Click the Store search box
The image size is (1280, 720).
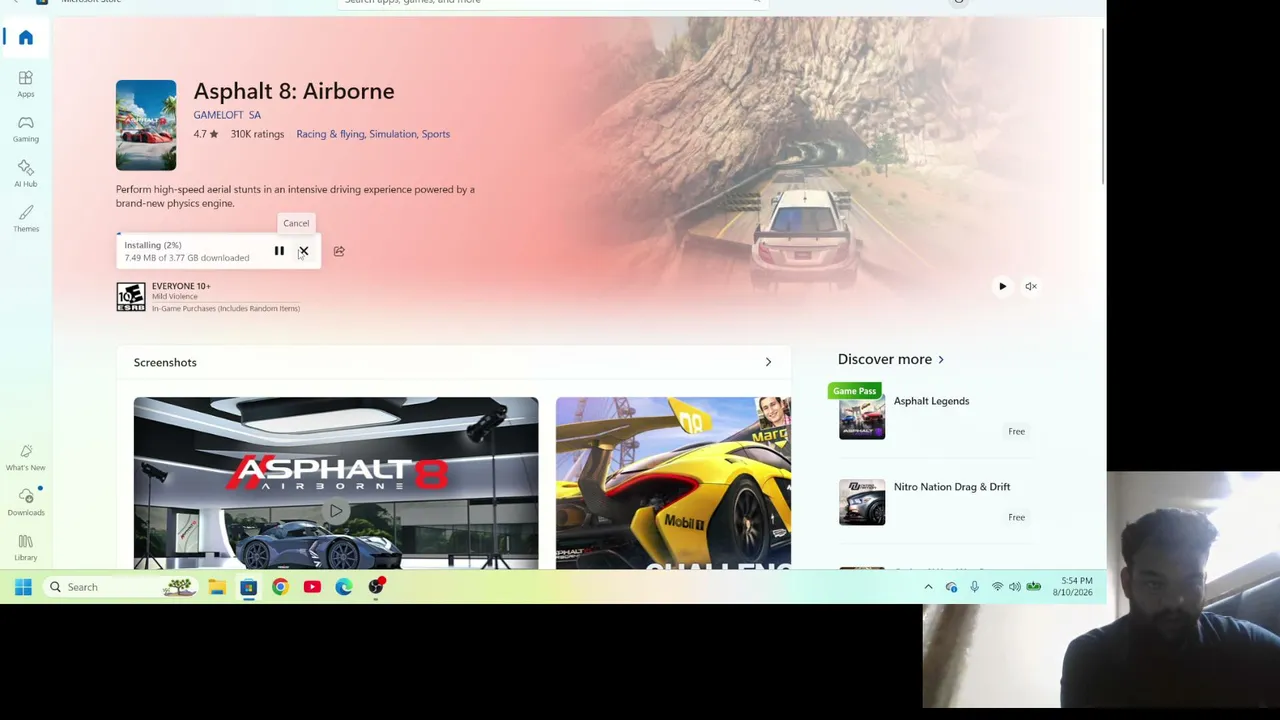[553, 3]
